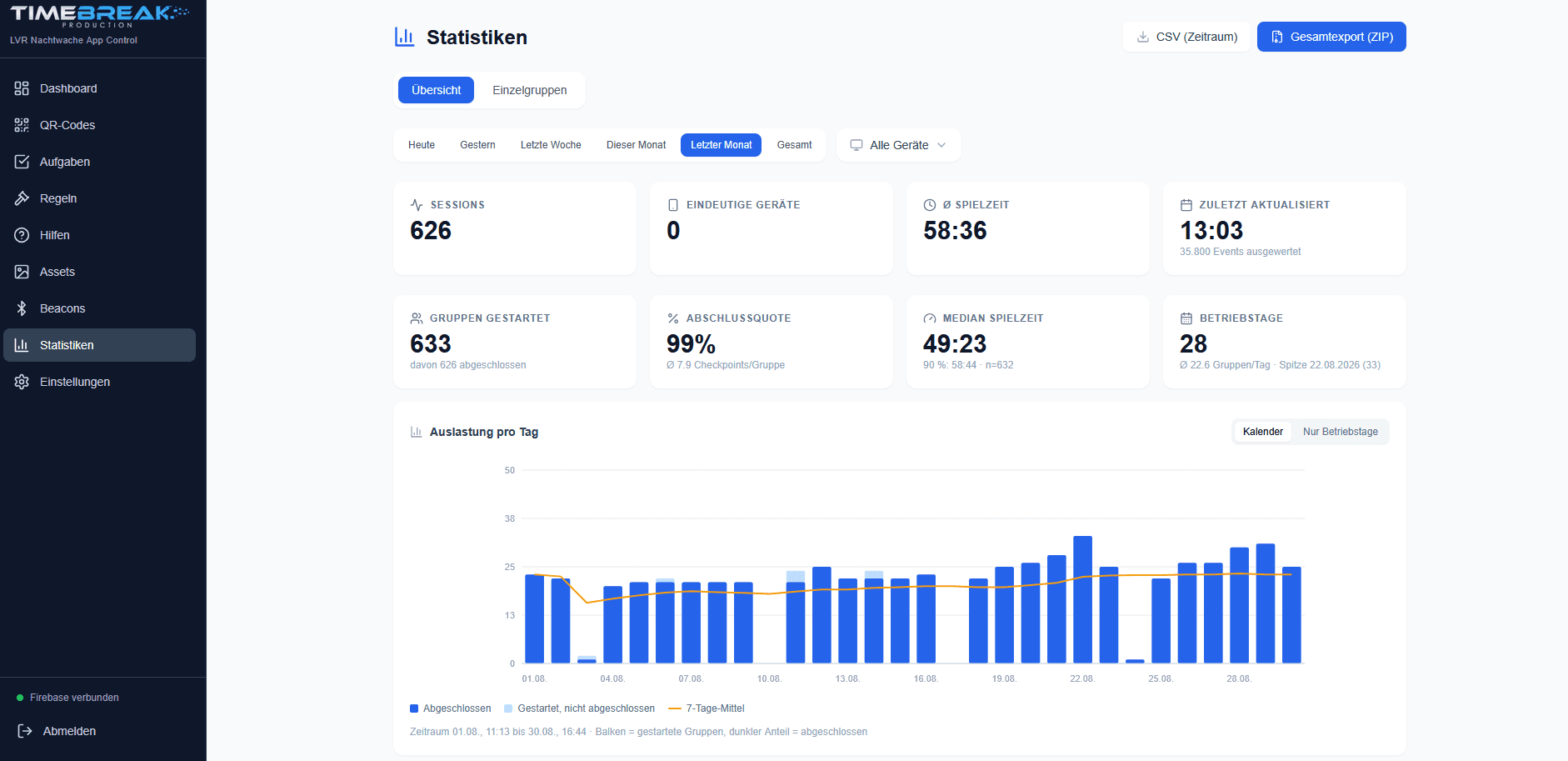1568x761 pixels.
Task: Click Abmelden to log out
Action: [x=69, y=731]
